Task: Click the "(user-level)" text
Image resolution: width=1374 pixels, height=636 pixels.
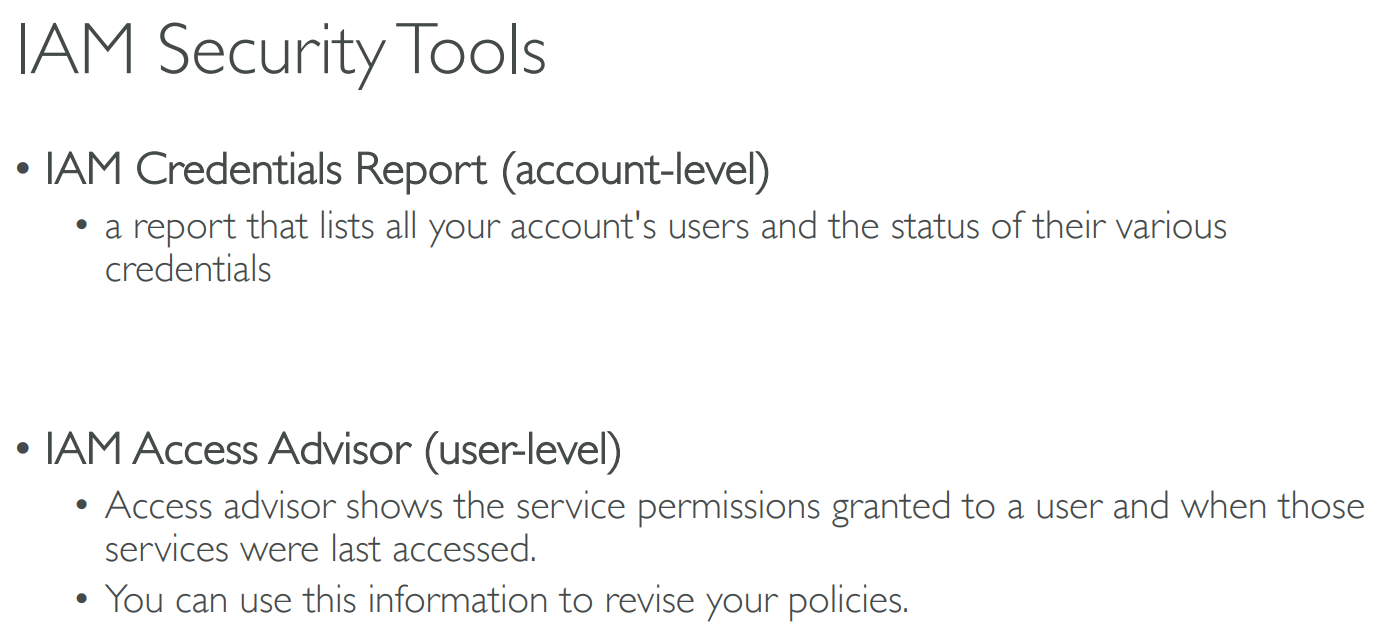Action: [x=523, y=450]
